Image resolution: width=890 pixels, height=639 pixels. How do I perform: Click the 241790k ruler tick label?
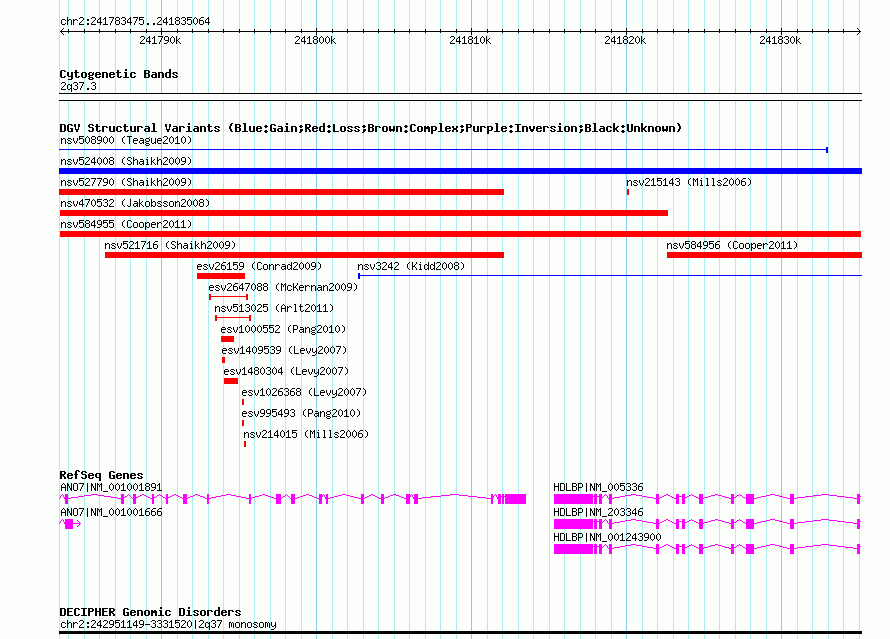pos(160,40)
